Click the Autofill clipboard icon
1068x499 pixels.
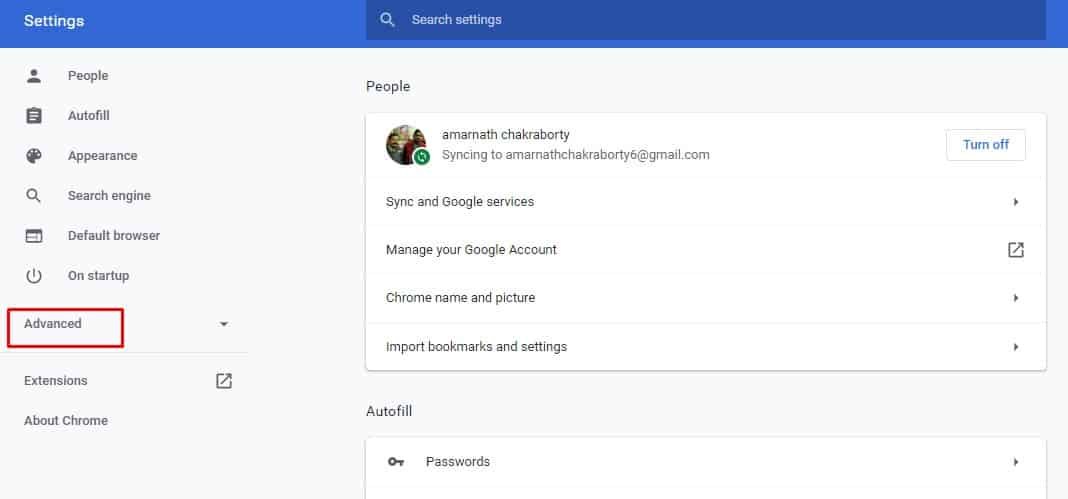point(34,116)
